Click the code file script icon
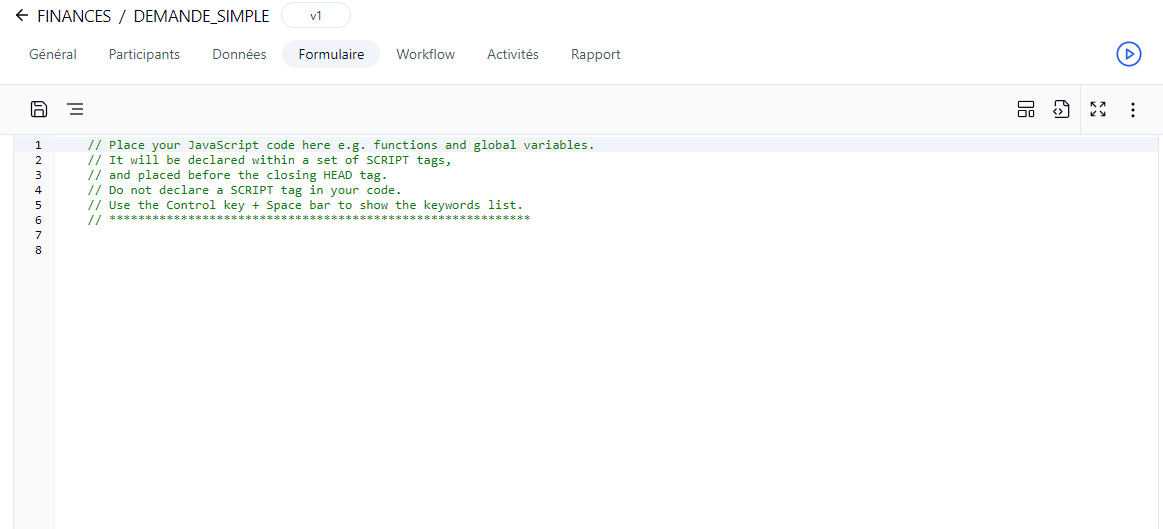Screen dimensions: 1163x529 pyautogui.click(x=1061, y=110)
